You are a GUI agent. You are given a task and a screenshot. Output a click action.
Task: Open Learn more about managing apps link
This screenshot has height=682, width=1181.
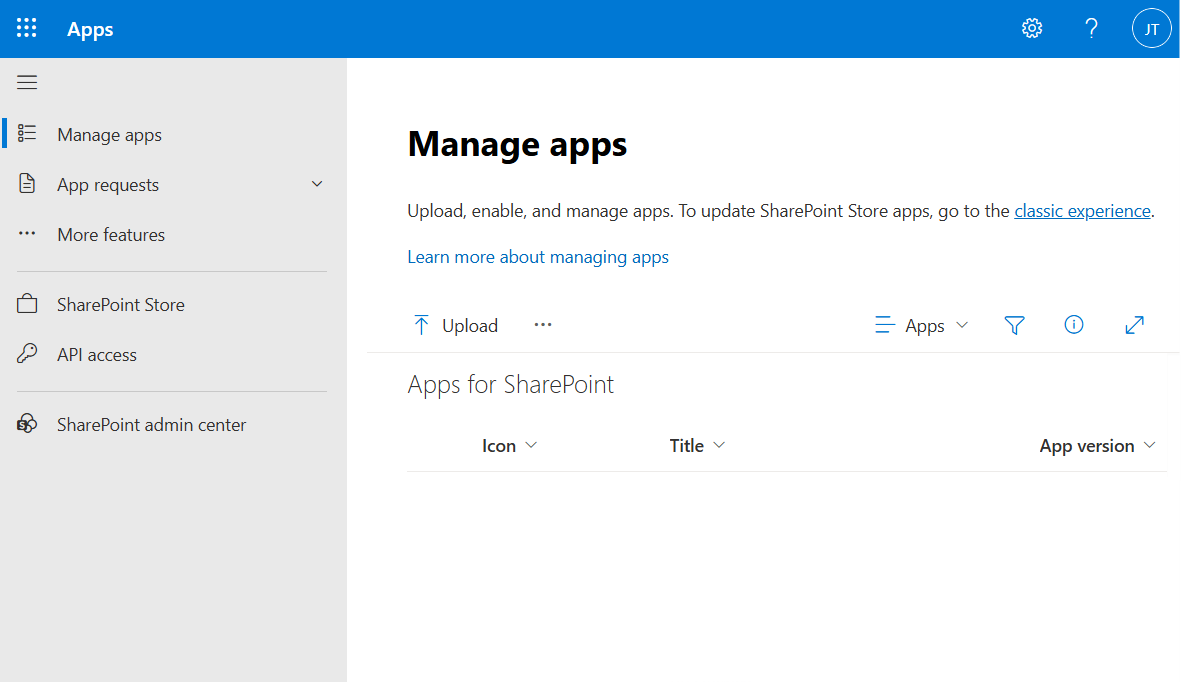pos(538,257)
